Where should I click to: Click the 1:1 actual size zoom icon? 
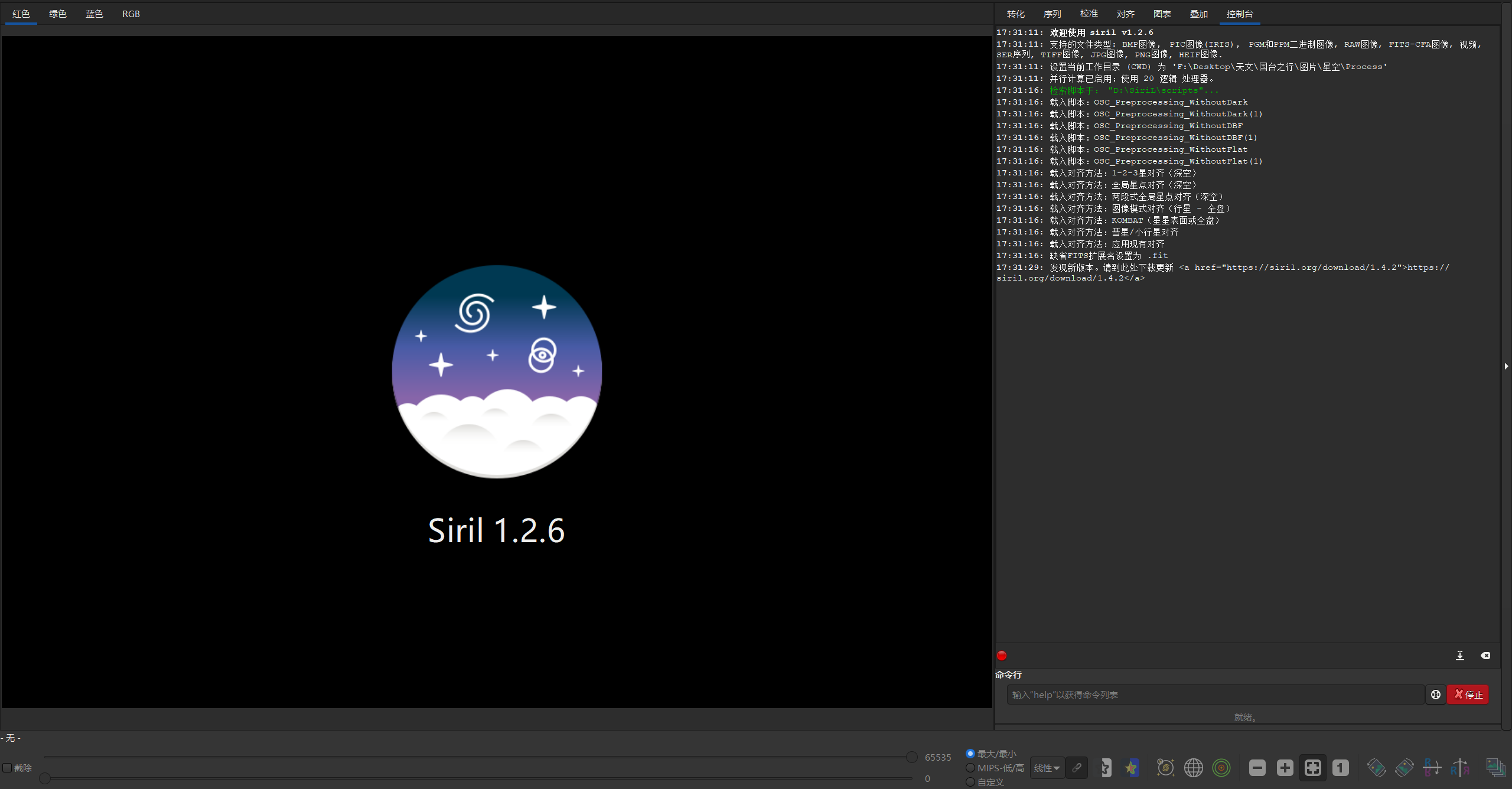tap(1341, 768)
